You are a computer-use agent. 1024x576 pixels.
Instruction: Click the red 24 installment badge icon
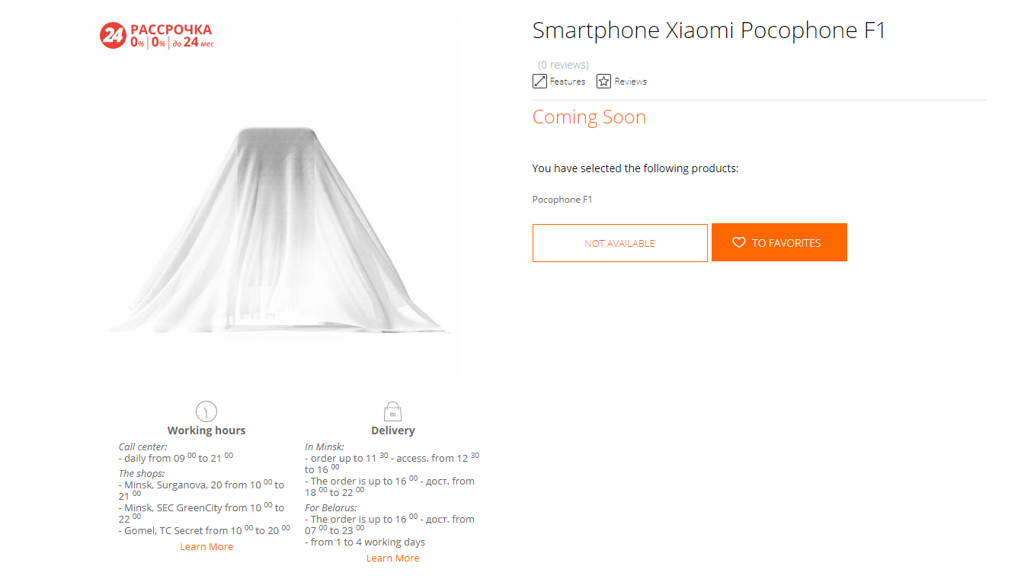click(112, 35)
